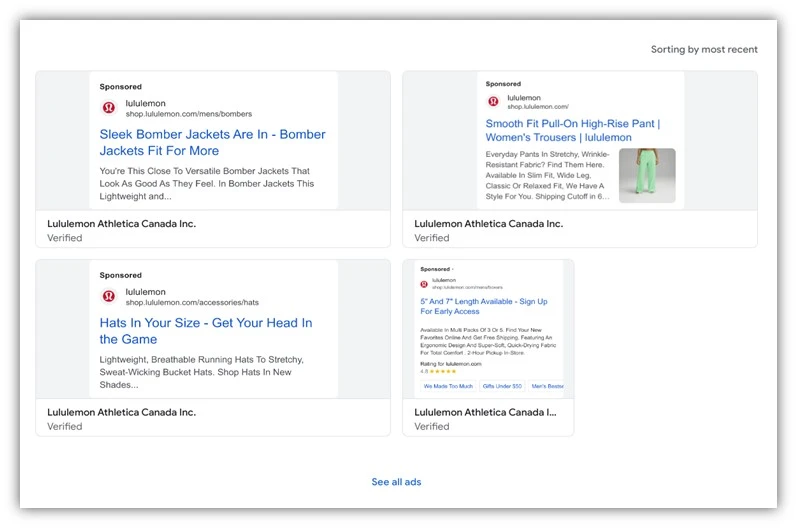
Task: Click Sponsored label in high-rise pant ad
Action: coord(503,83)
